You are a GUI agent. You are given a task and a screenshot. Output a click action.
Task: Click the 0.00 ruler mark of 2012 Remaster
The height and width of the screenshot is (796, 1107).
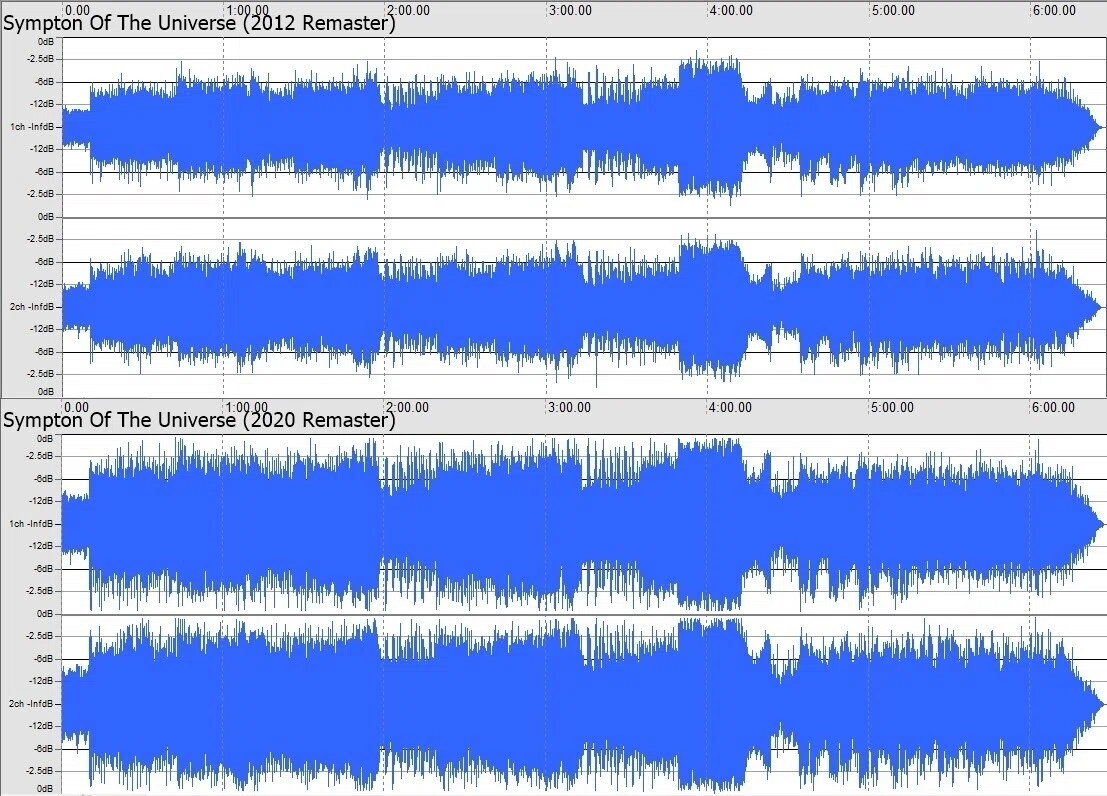[78, 10]
